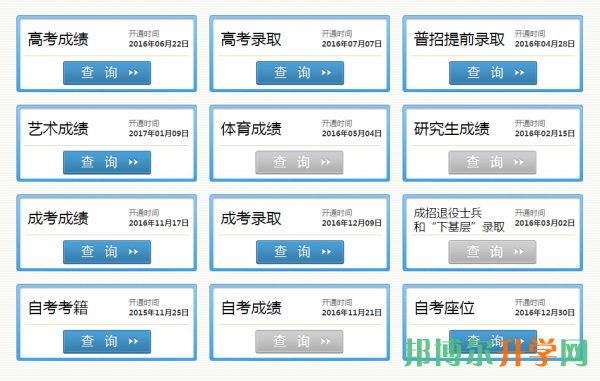Click the date 2016年02月15日

coord(545,134)
